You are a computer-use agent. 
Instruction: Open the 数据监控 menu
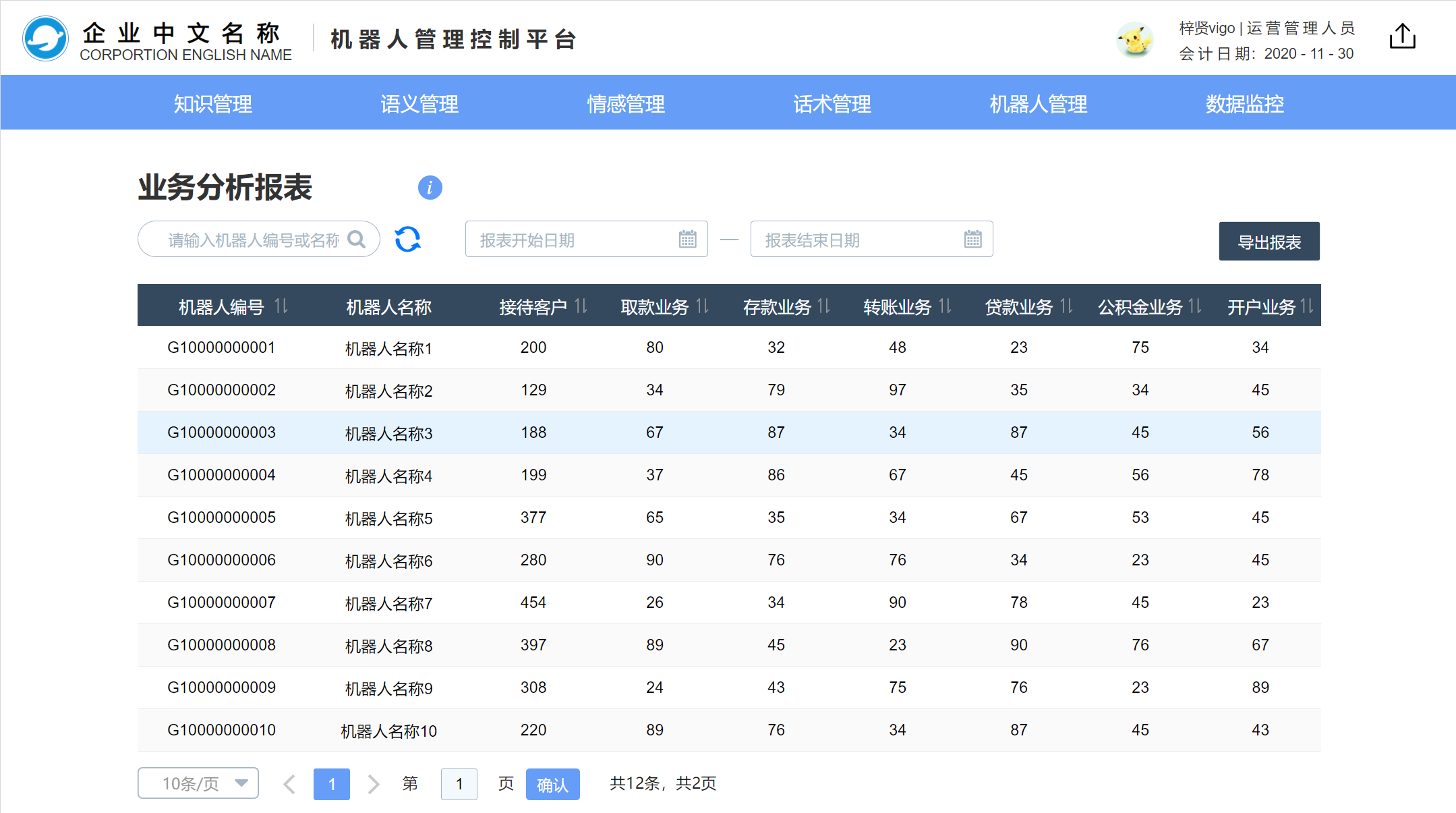coord(1244,103)
